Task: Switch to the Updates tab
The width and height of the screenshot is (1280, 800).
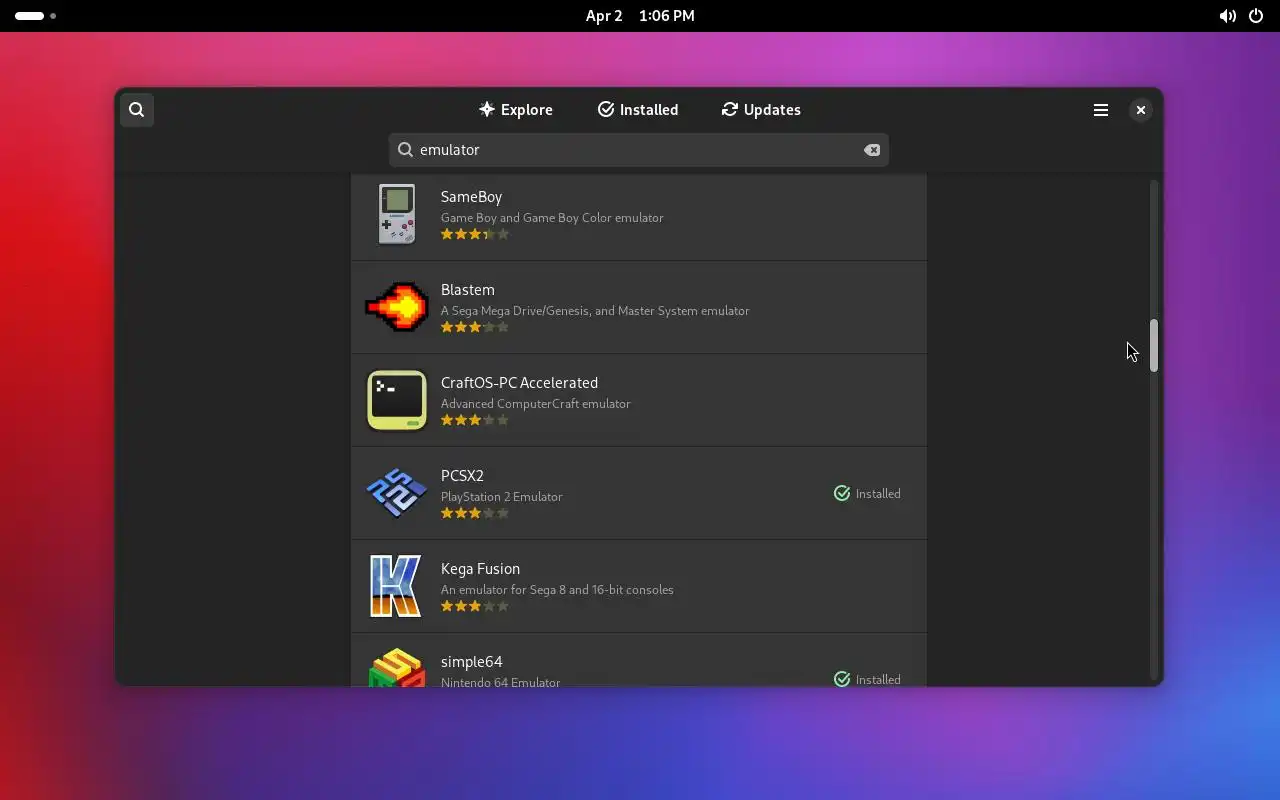Action: coord(761,110)
